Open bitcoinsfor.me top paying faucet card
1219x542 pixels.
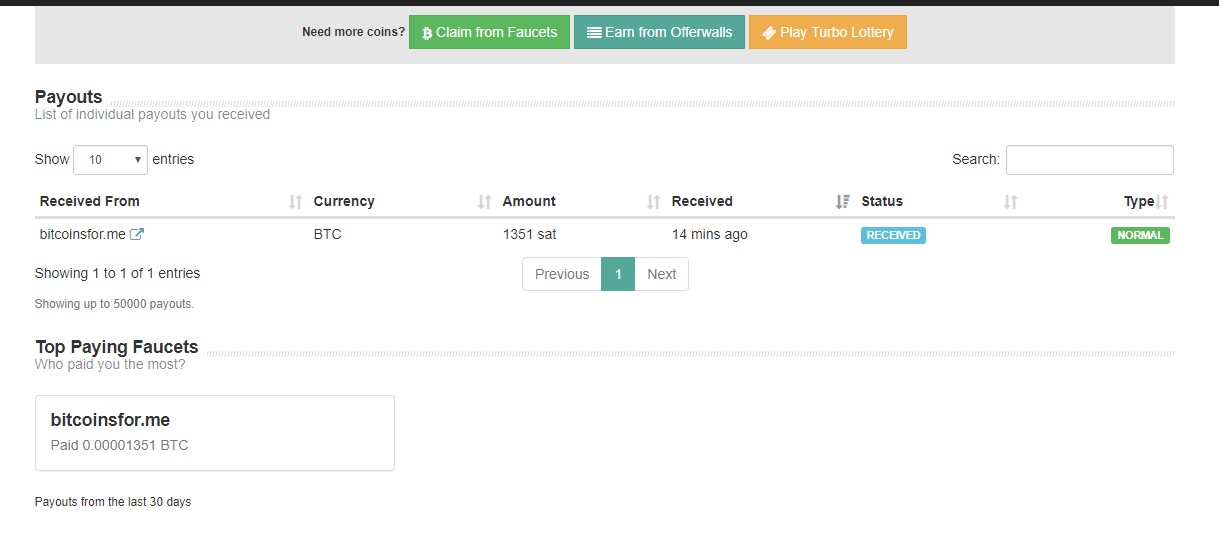pyautogui.click(x=215, y=433)
